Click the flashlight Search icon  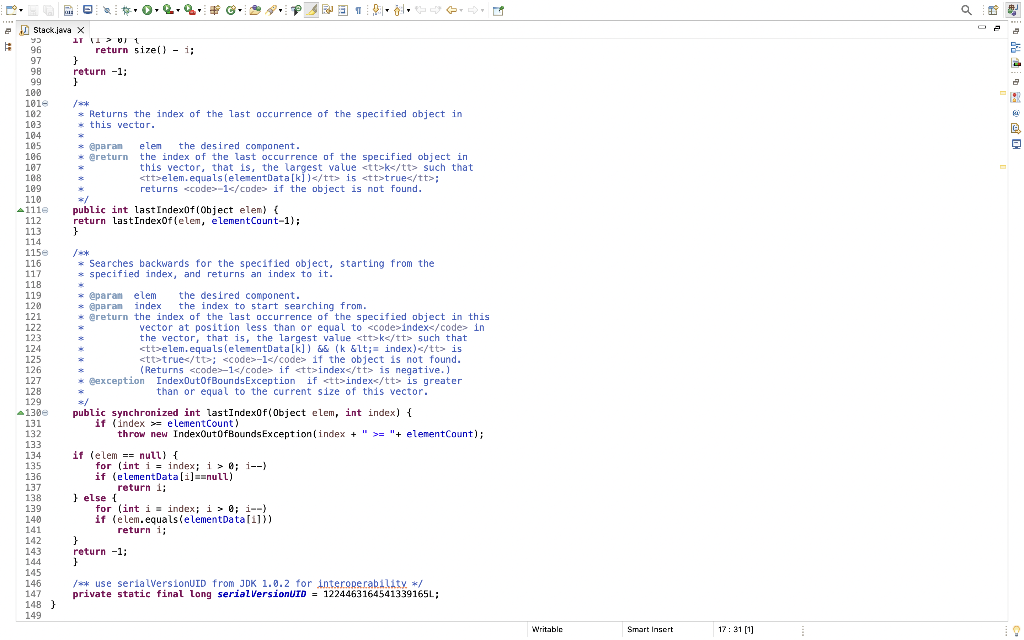click(x=271, y=10)
